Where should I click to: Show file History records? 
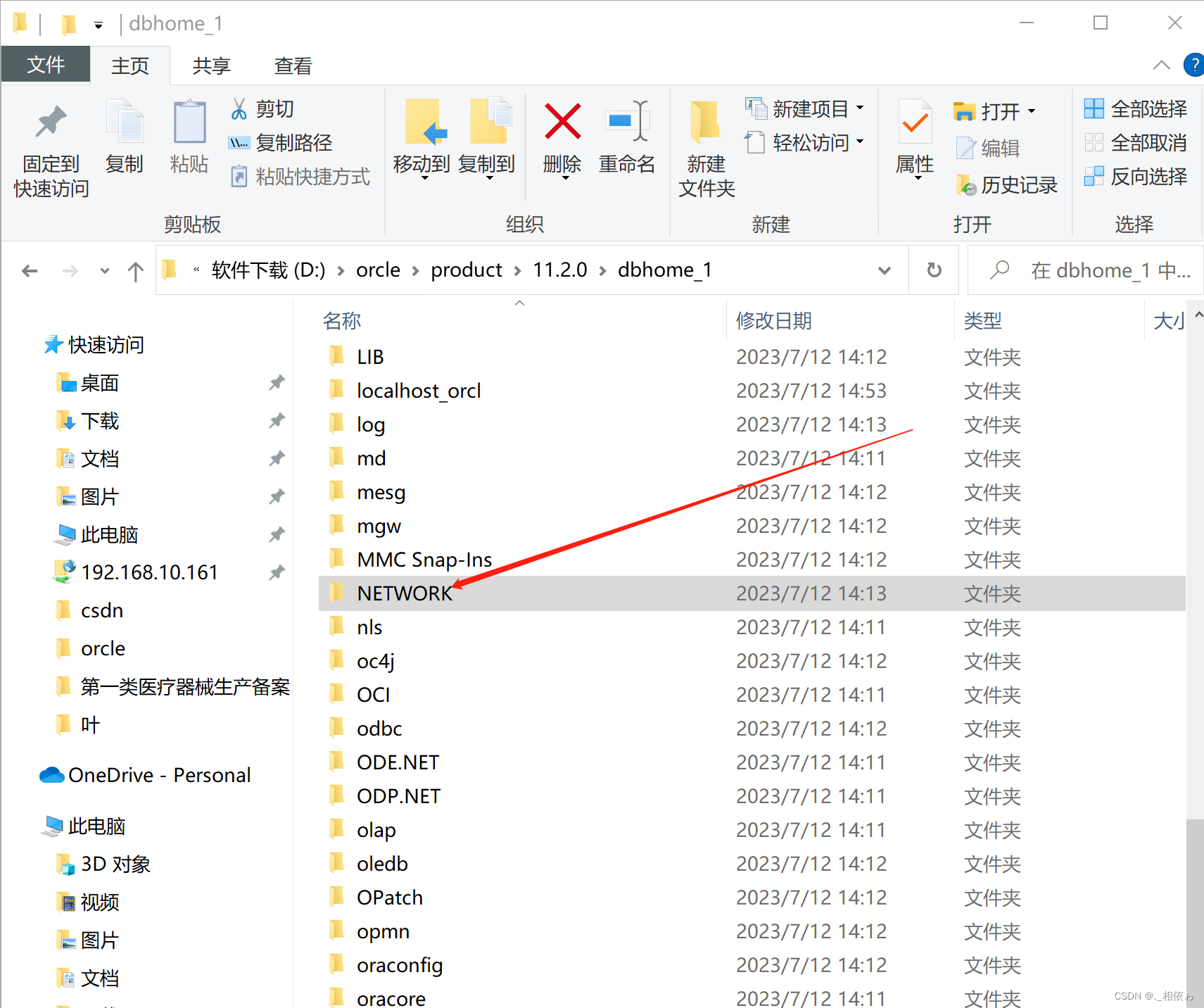1006,185
